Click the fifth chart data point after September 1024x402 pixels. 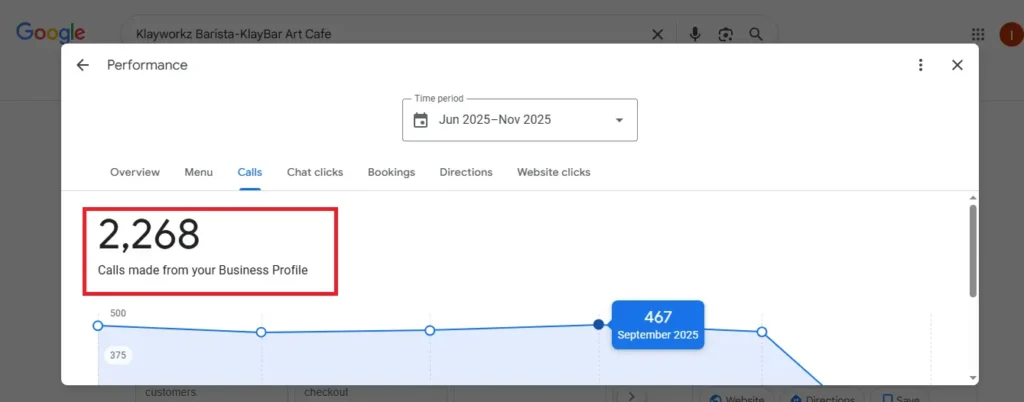(761, 332)
